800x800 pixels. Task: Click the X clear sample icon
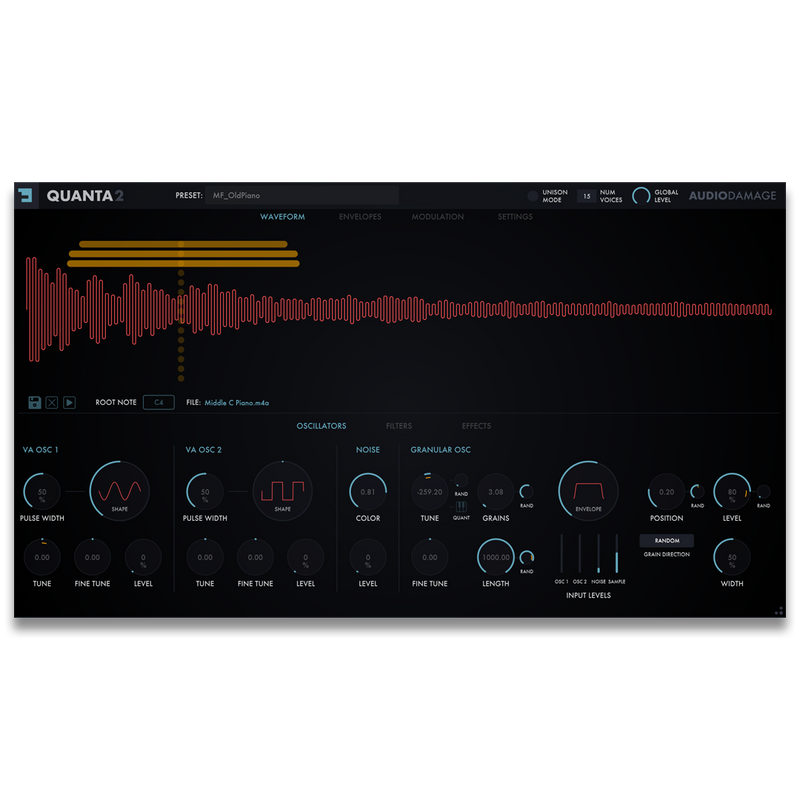click(52, 402)
